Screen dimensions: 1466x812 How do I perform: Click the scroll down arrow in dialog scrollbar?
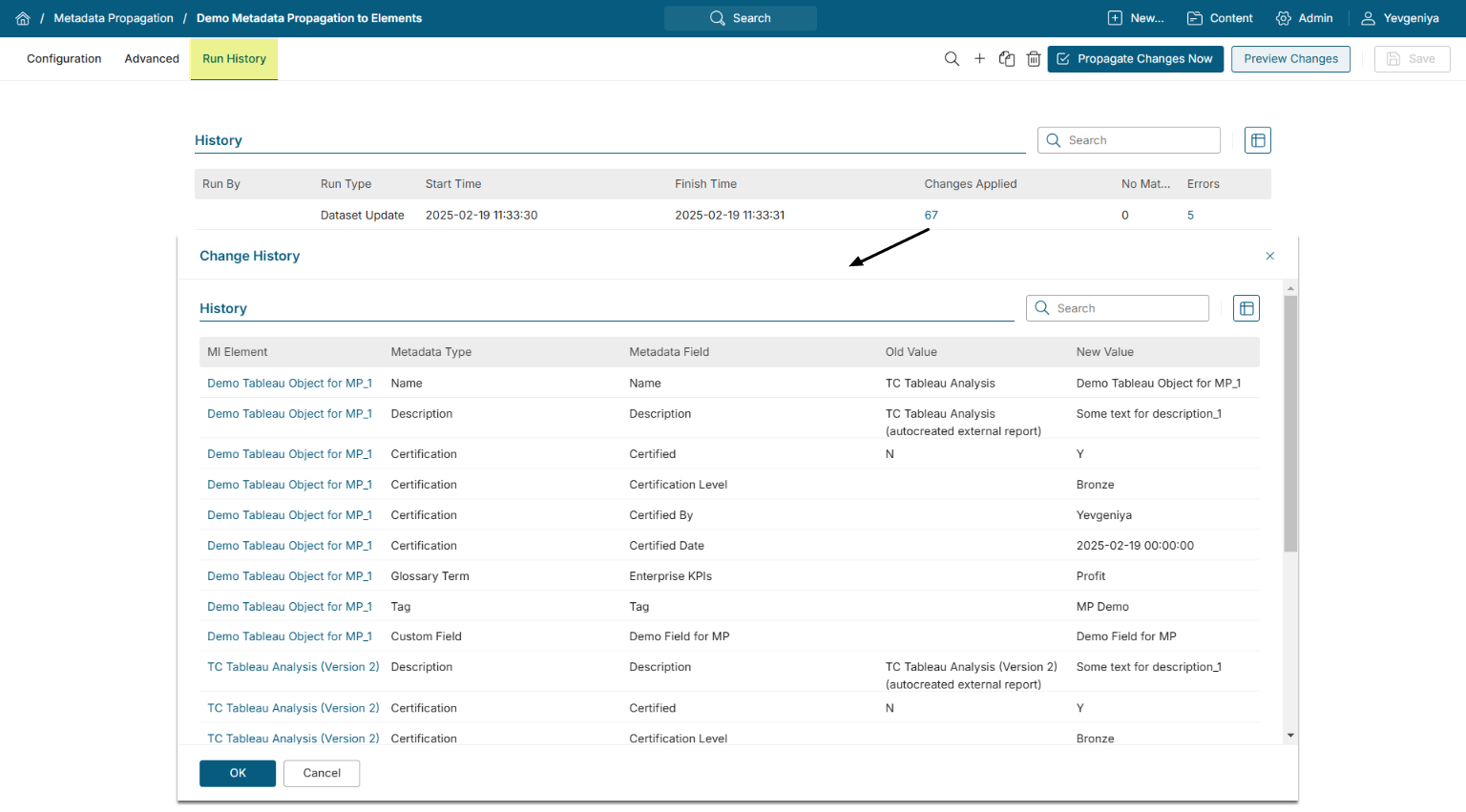point(1290,736)
